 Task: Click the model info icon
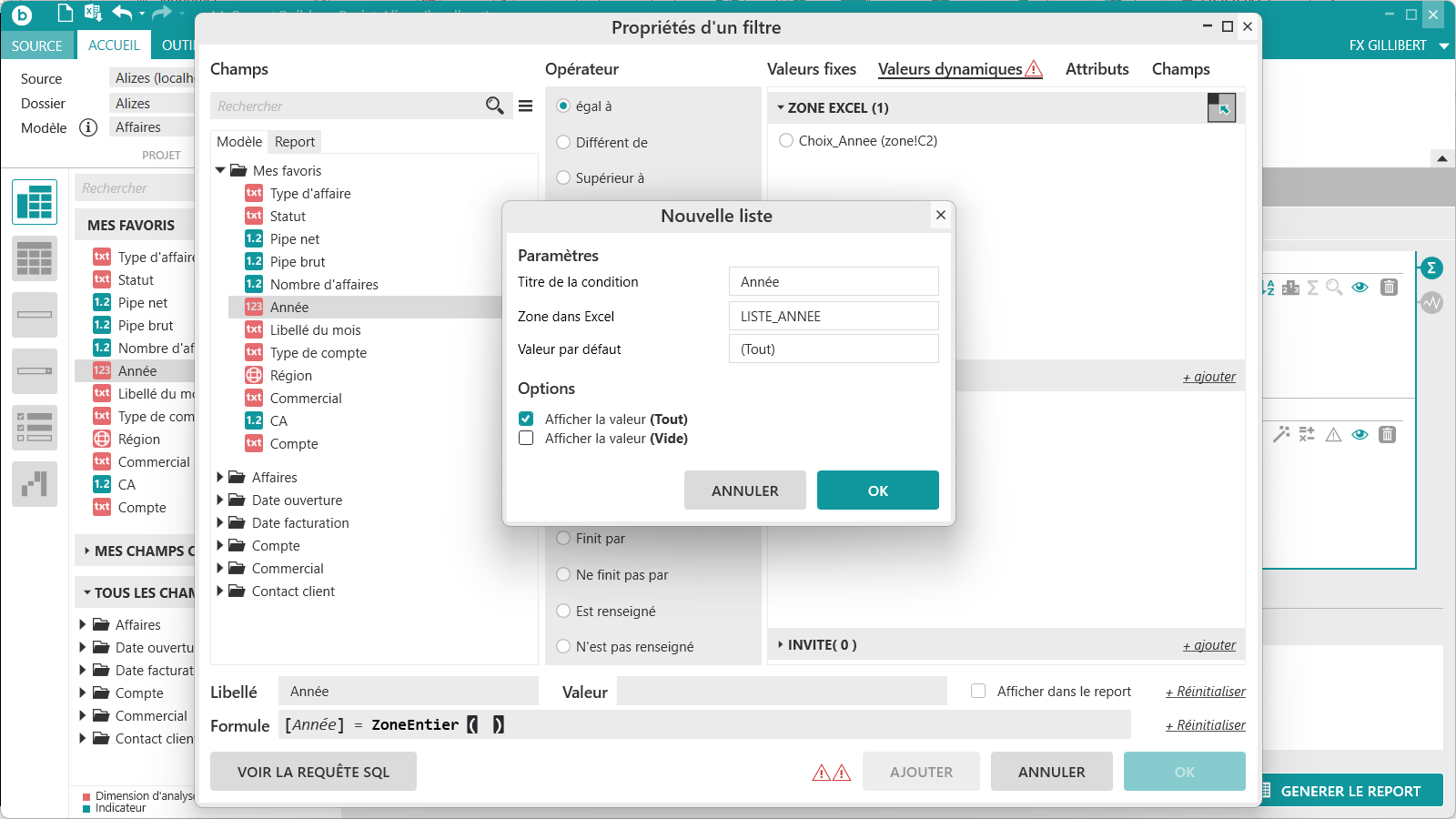point(88,127)
